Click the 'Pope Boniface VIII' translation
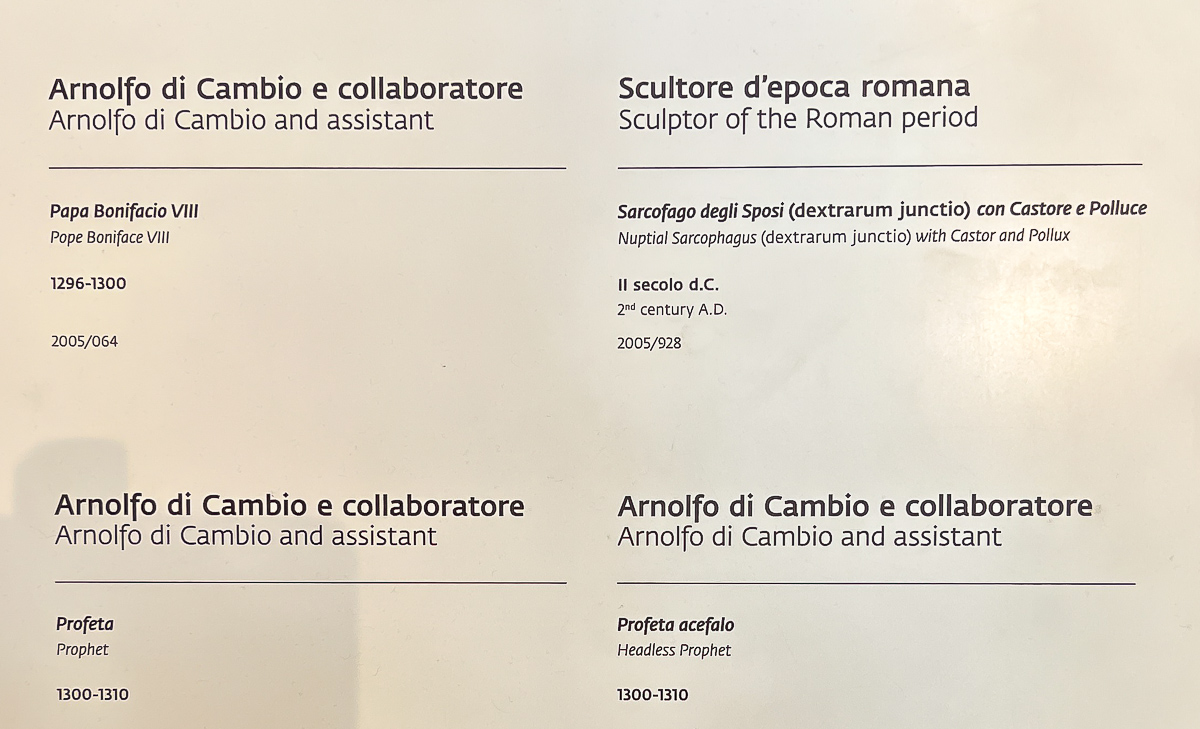The height and width of the screenshot is (729, 1200). (x=110, y=239)
